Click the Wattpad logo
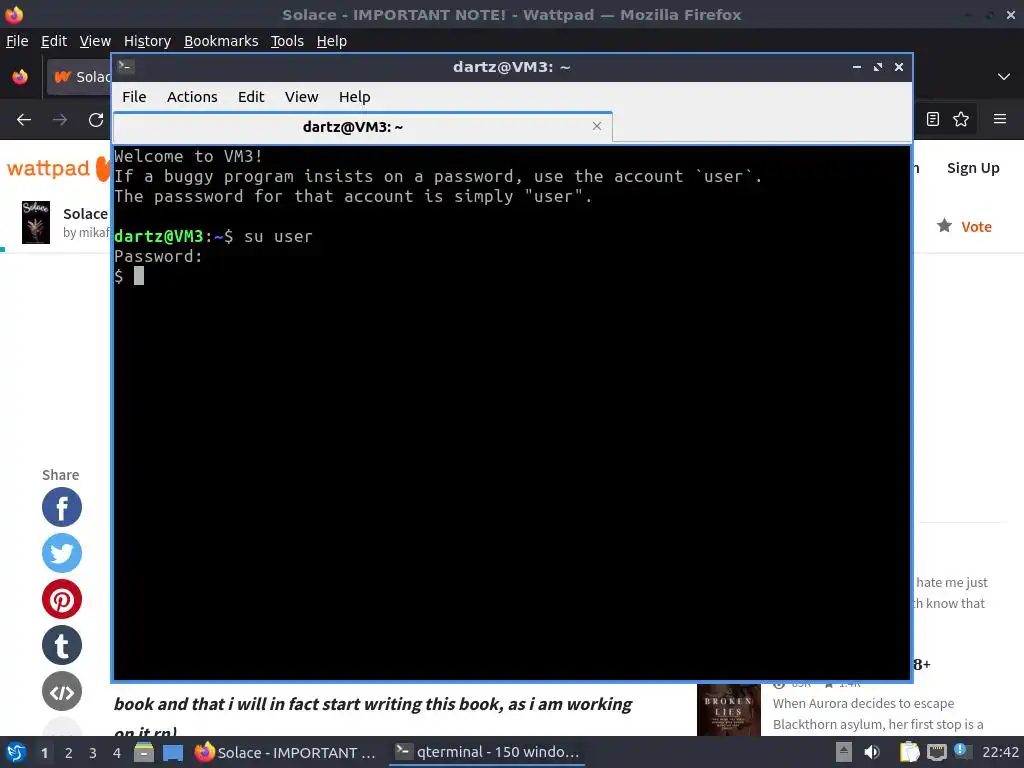This screenshot has width=1024, height=768. tap(57, 168)
